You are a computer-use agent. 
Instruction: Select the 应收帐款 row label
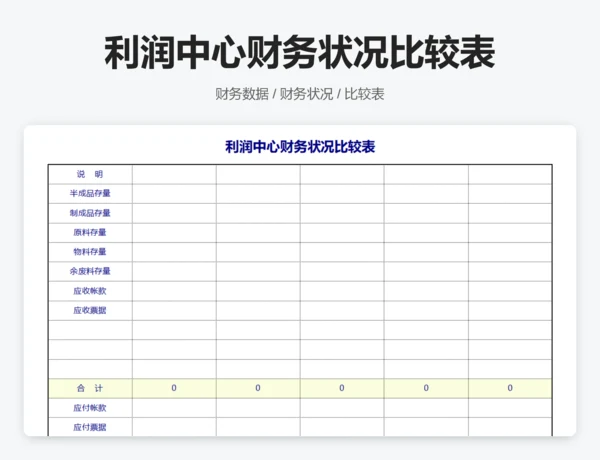click(90, 291)
